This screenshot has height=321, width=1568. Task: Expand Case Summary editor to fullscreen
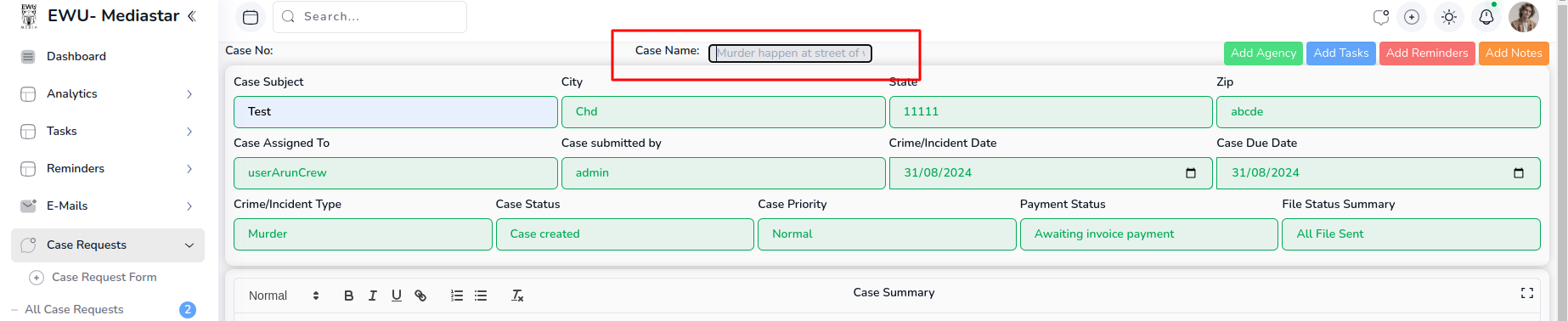(1526, 293)
